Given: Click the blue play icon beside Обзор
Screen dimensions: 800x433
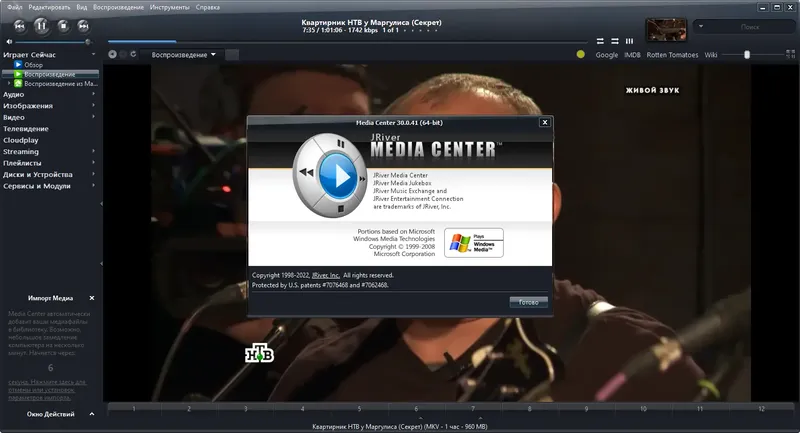Looking at the screenshot, I should pos(18,65).
